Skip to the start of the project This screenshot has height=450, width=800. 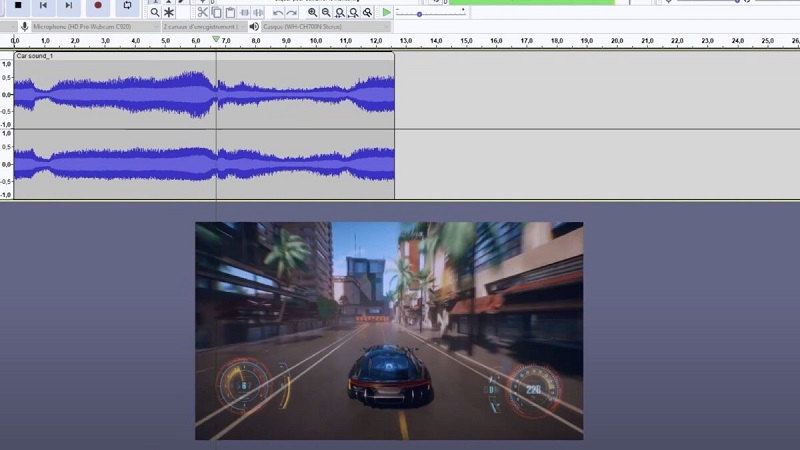coord(43,5)
